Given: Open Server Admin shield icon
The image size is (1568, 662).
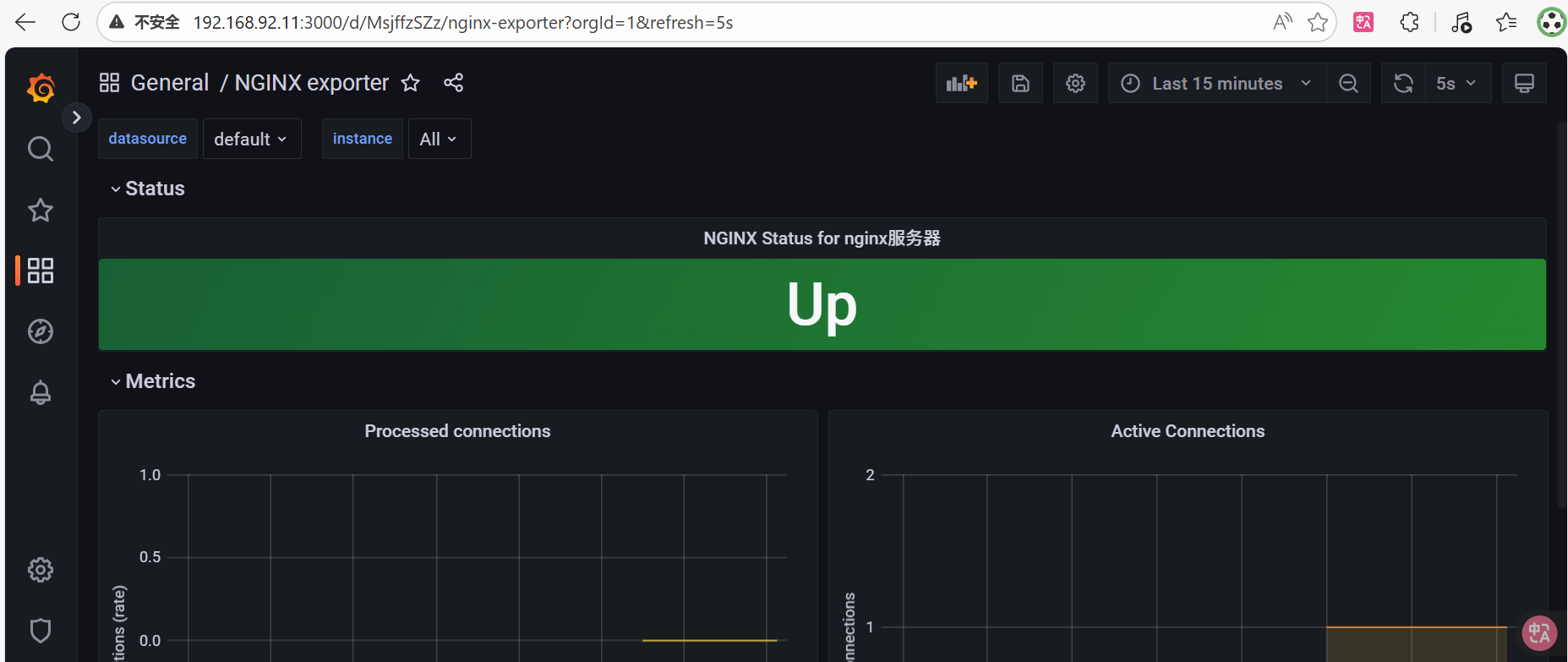Looking at the screenshot, I should click(41, 631).
